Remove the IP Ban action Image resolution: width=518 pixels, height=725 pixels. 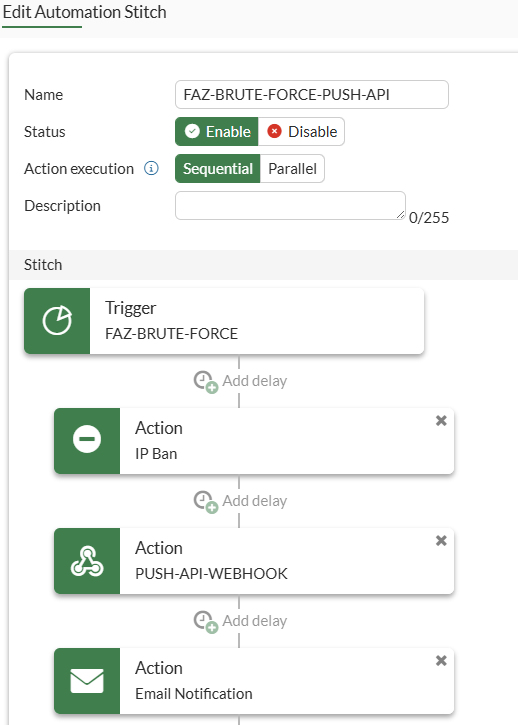click(x=441, y=420)
